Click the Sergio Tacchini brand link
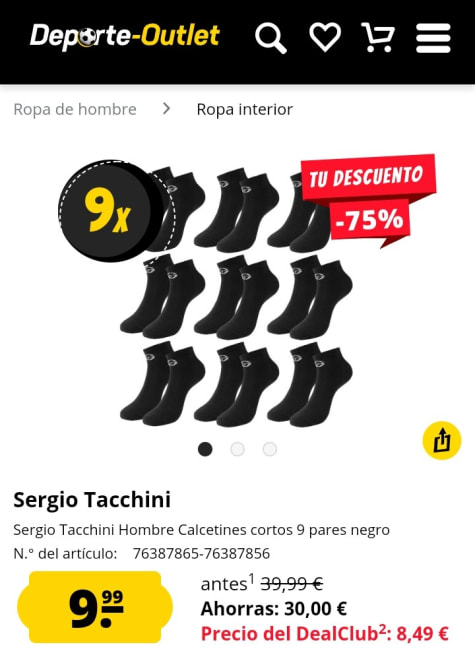The image size is (475, 653). (92, 499)
